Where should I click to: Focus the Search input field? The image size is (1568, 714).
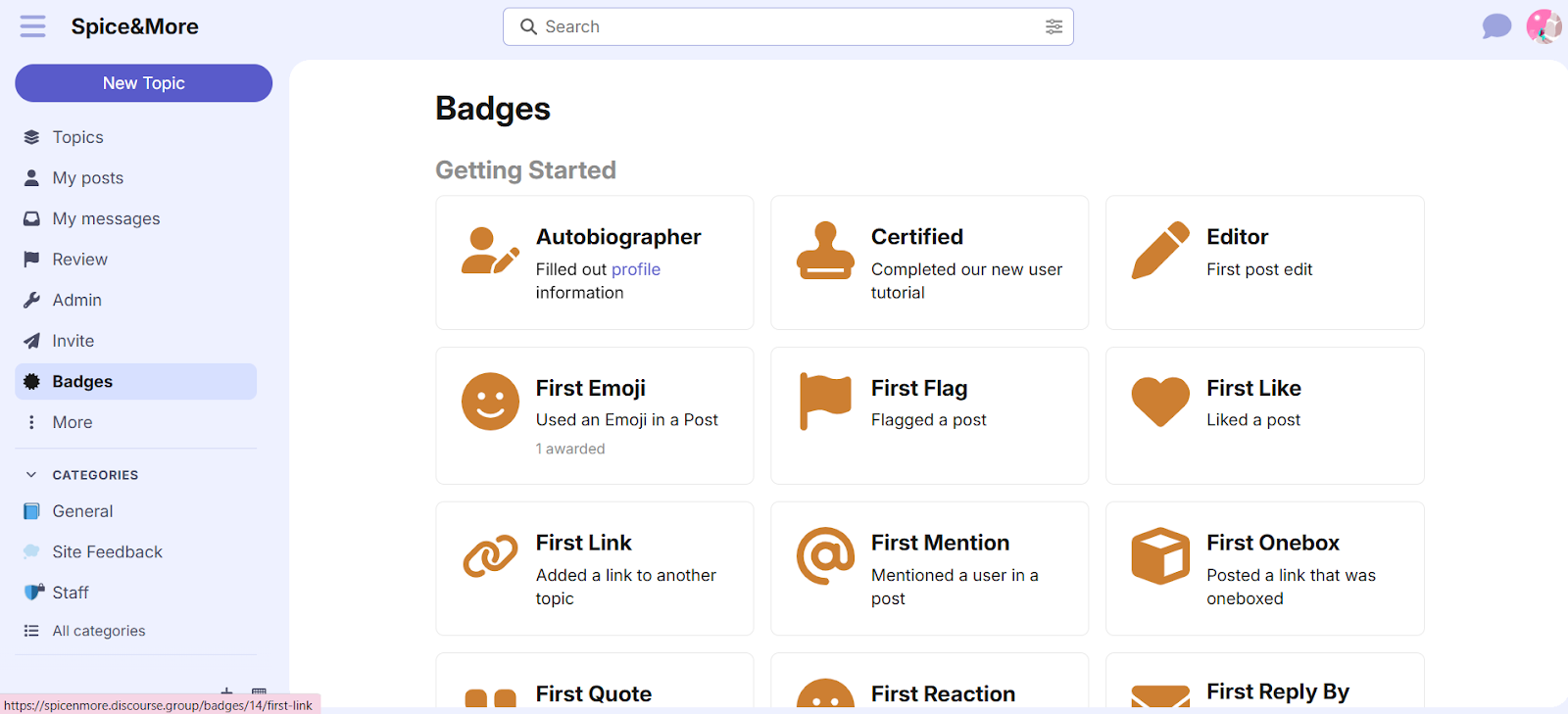click(789, 26)
